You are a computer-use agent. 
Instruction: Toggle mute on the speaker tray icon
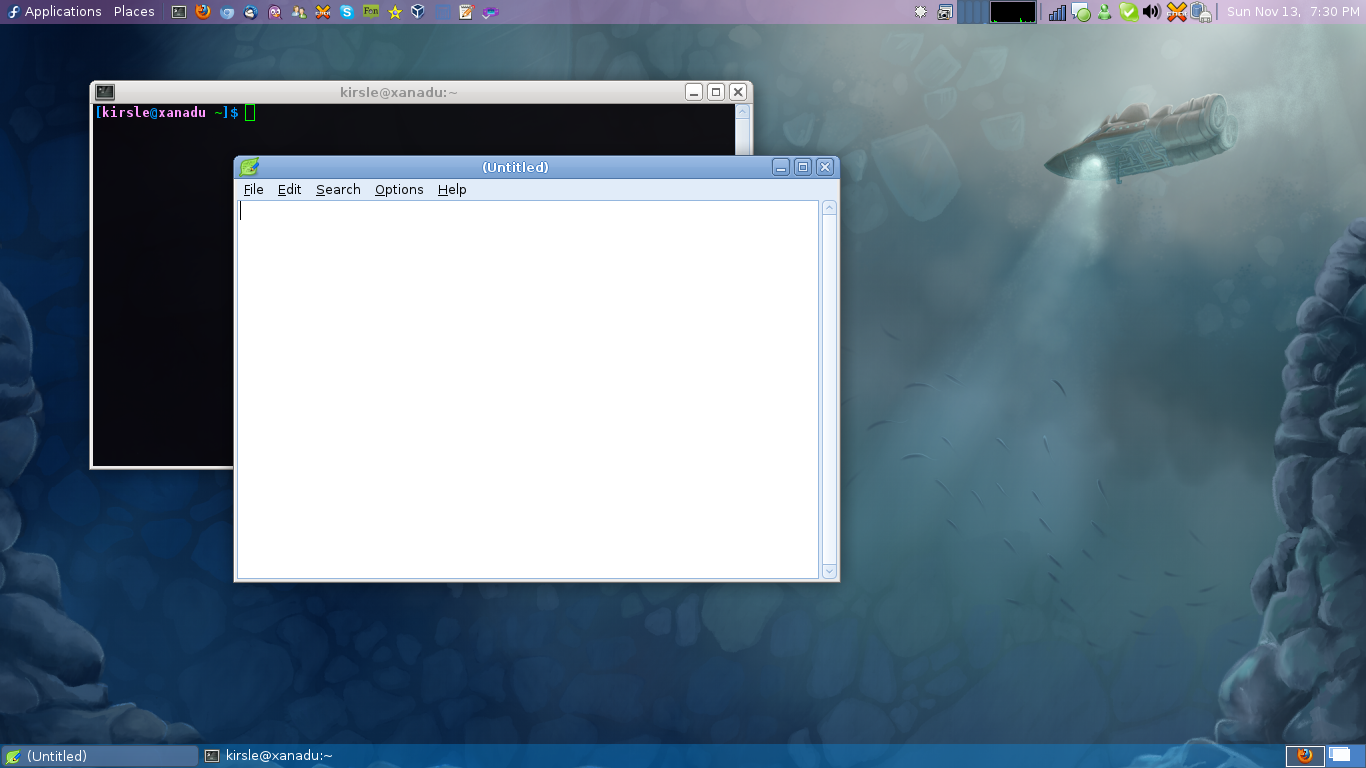(x=1152, y=12)
